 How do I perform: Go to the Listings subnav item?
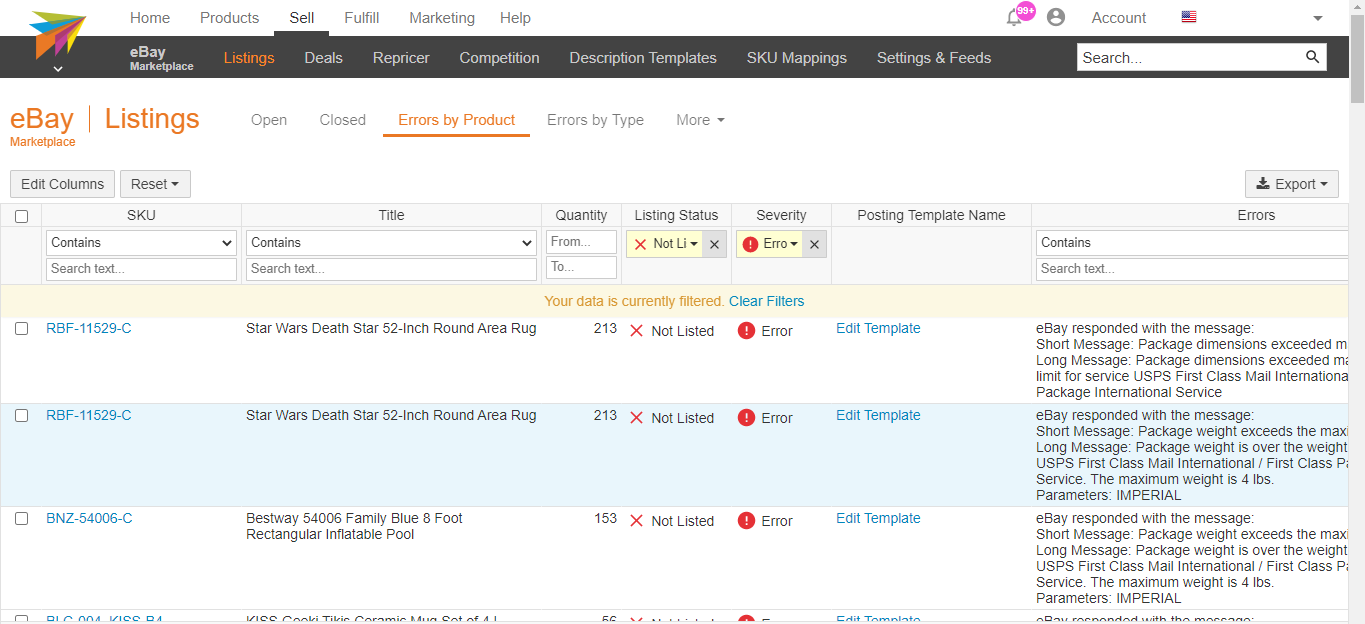tap(249, 58)
